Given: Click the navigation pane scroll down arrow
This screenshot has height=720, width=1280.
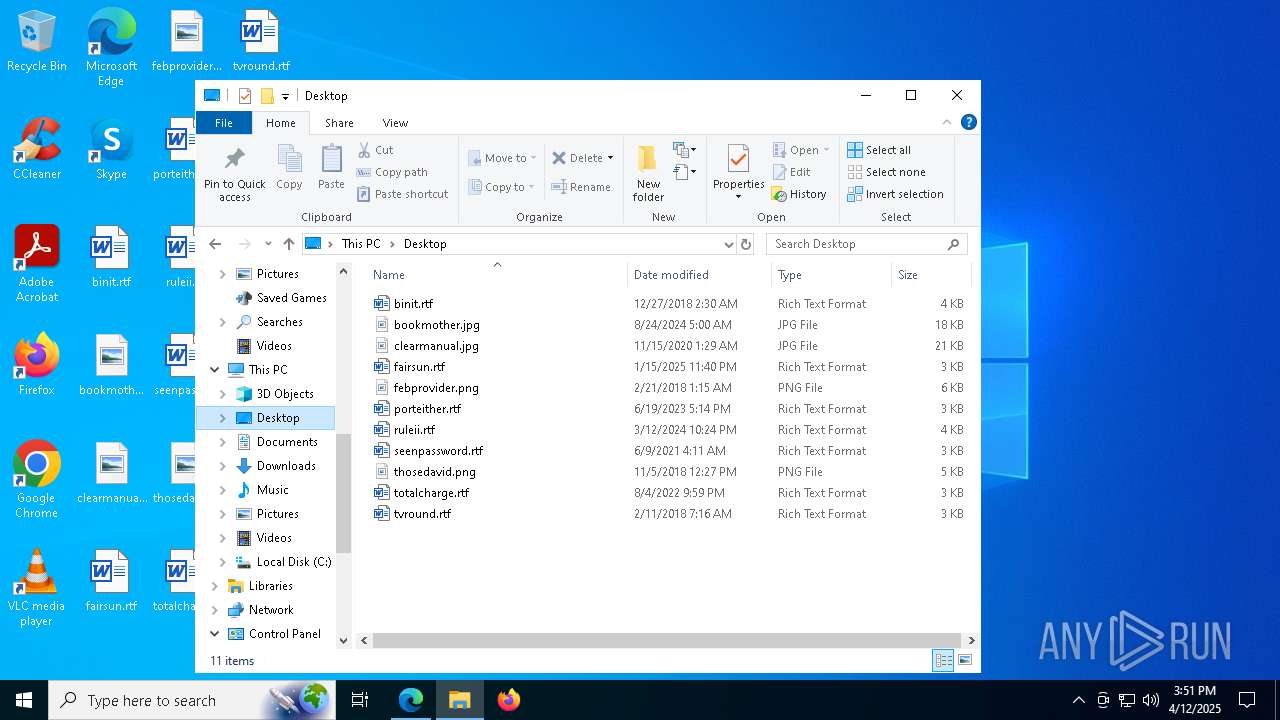Looking at the screenshot, I should point(344,641).
